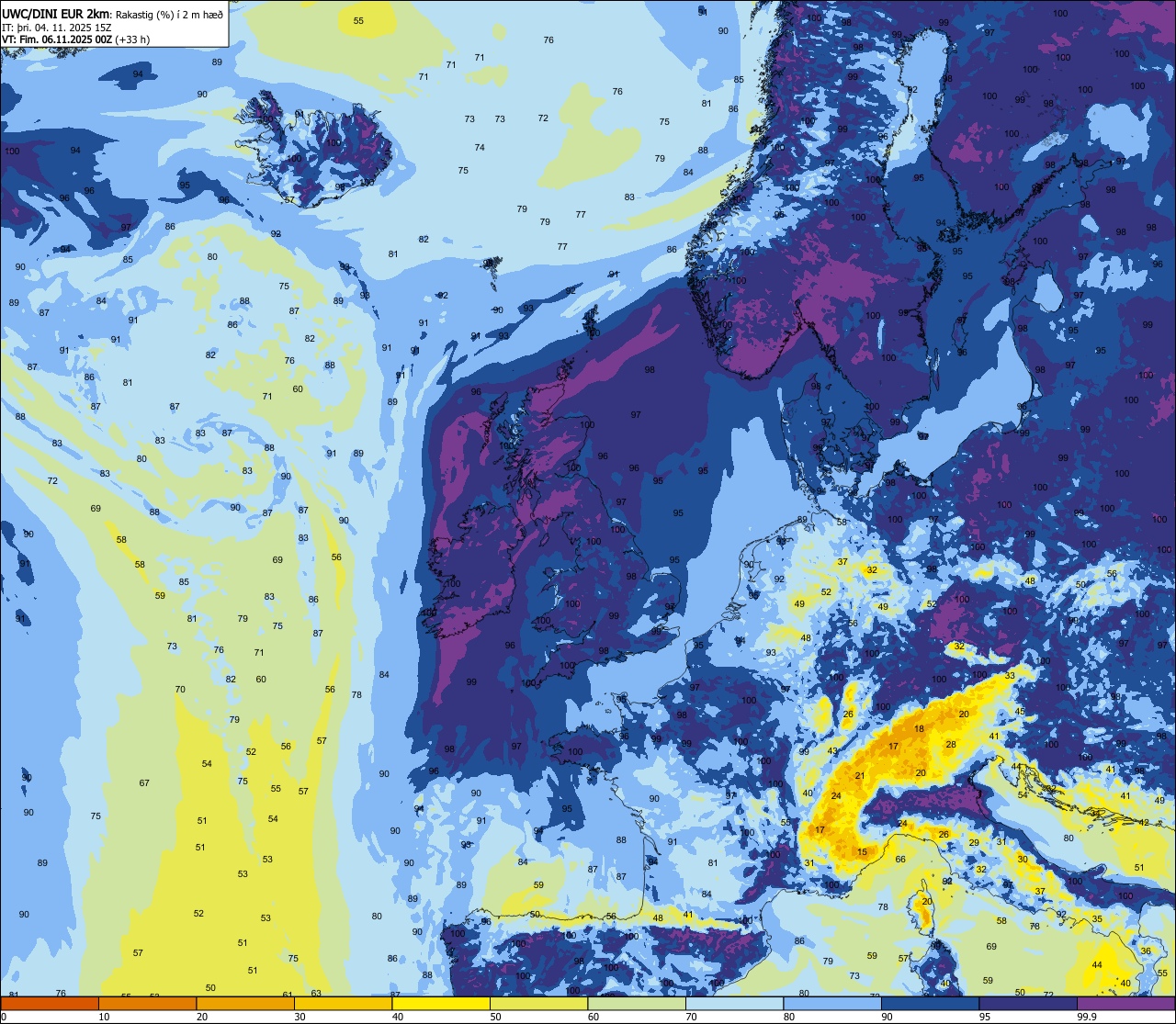This screenshot has width=1176, height=1024.
Task: Click the humidity value '66' south of the Alps
Action: coord(900,861)
